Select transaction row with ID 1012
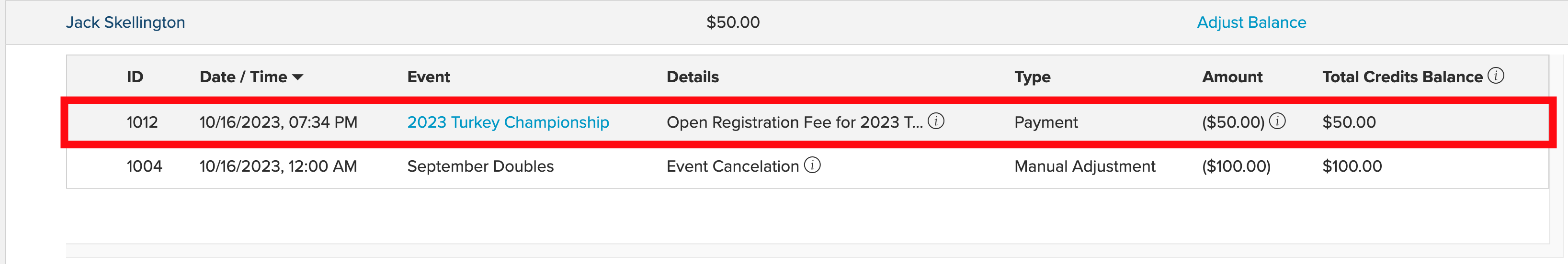 pos(808,122)
